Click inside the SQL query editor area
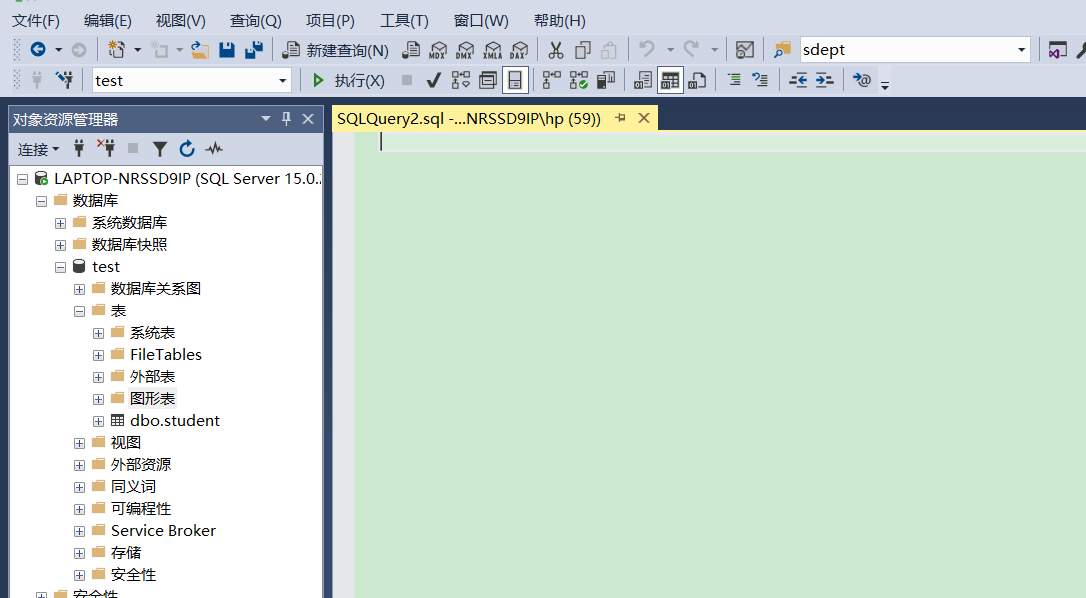This screenshot has height=598, width=1086. tap(719, 364)
